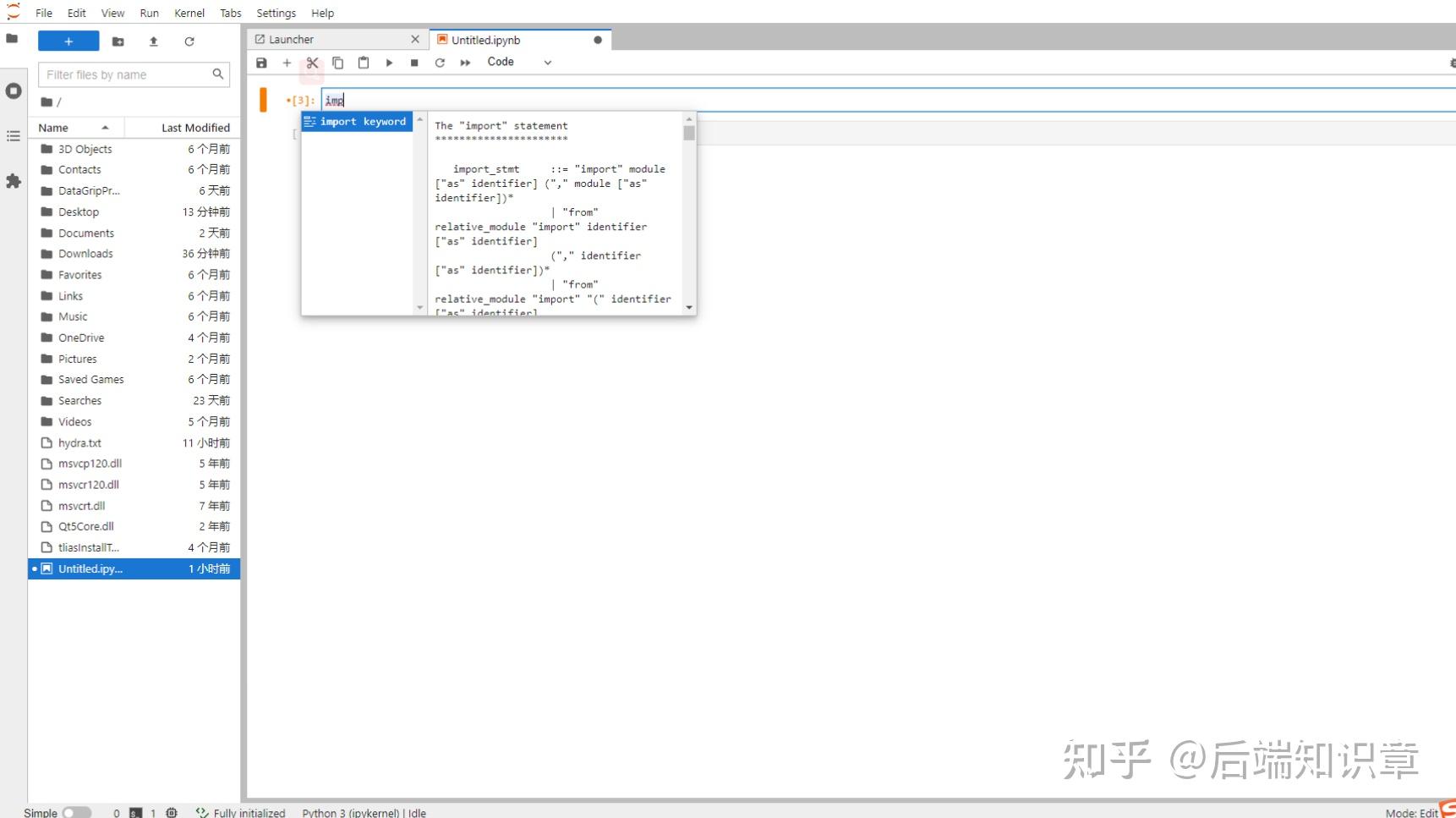The height and width of the screenshot is (818, 1456).
Task: Select the Videos folder
Action: coord(134,422)
